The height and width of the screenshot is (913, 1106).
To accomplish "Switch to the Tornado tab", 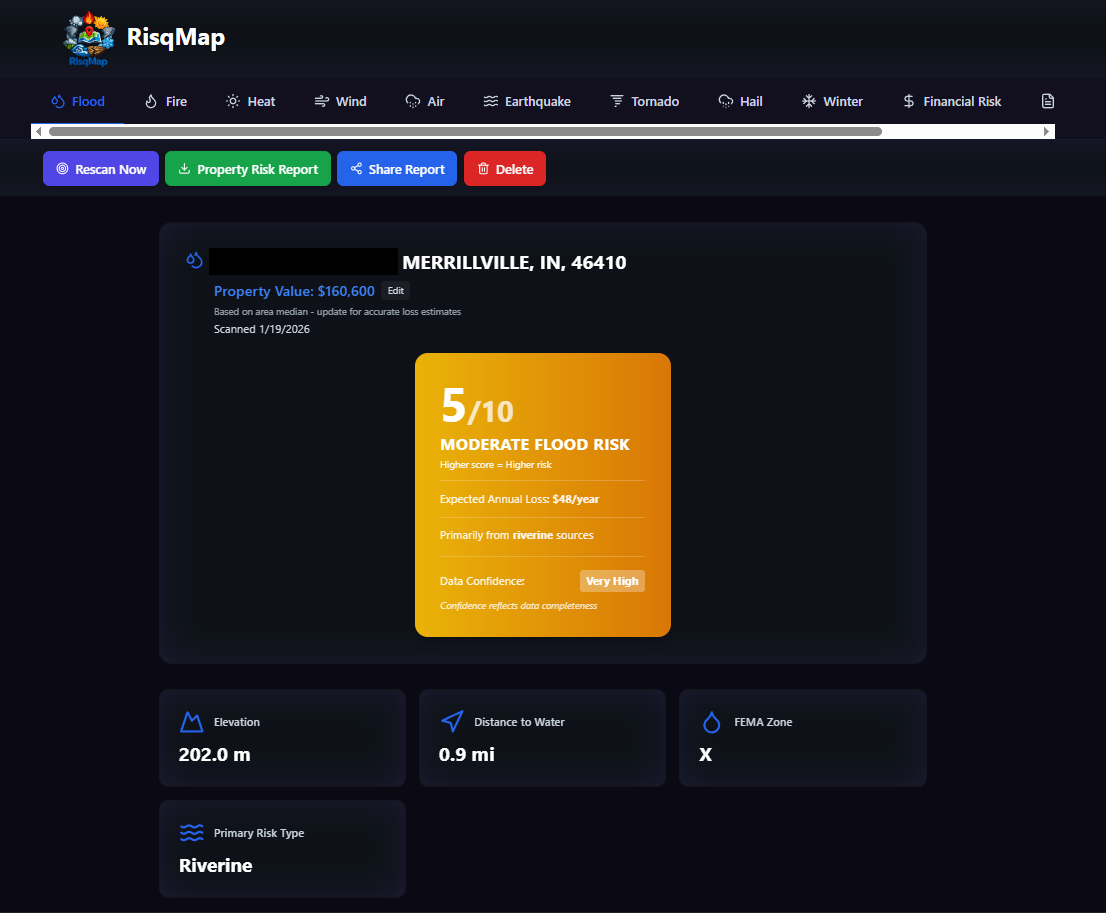I will 644,101.
